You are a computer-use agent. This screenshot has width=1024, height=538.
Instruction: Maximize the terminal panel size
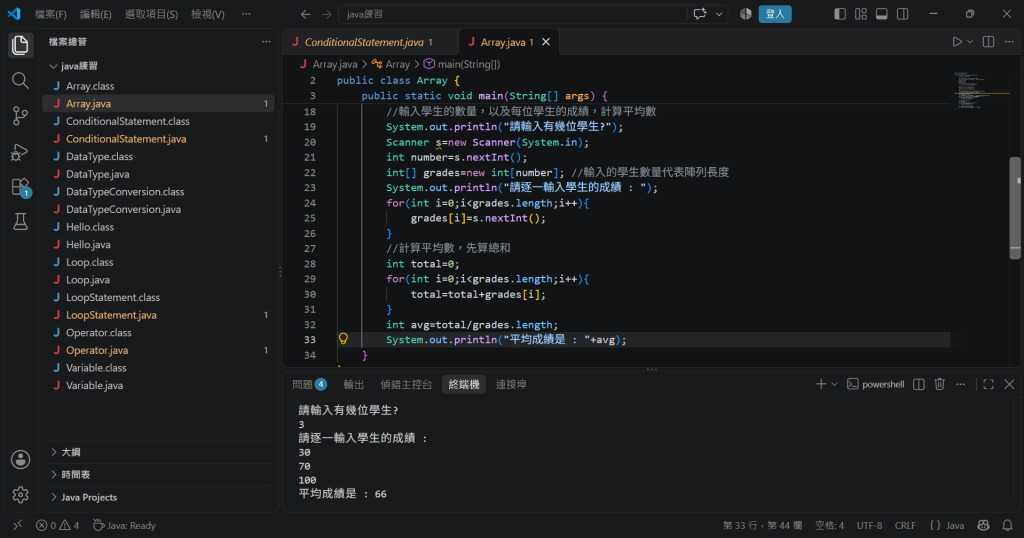(x=989, y=385)
